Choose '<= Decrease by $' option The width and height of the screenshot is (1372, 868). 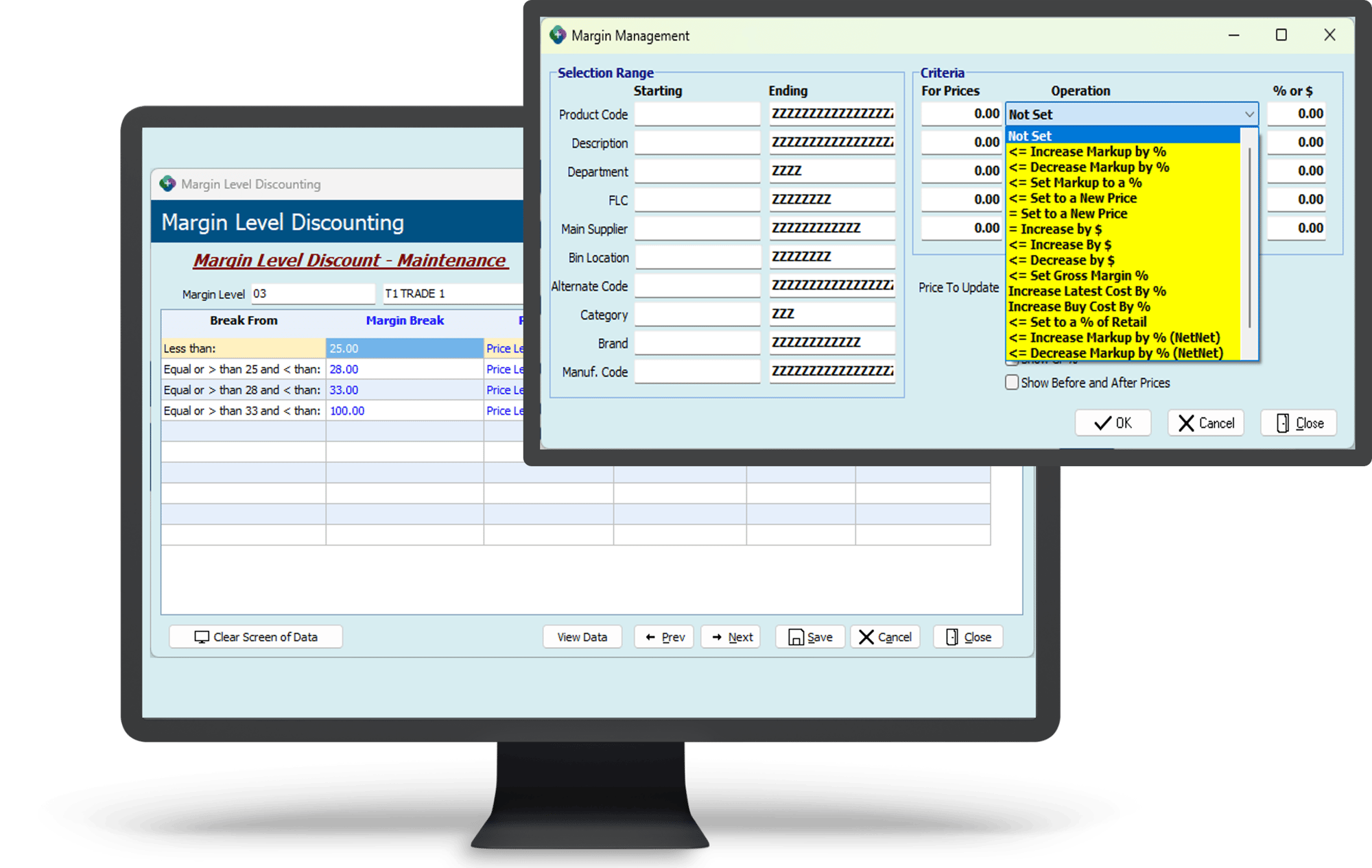coord(1123,260)
